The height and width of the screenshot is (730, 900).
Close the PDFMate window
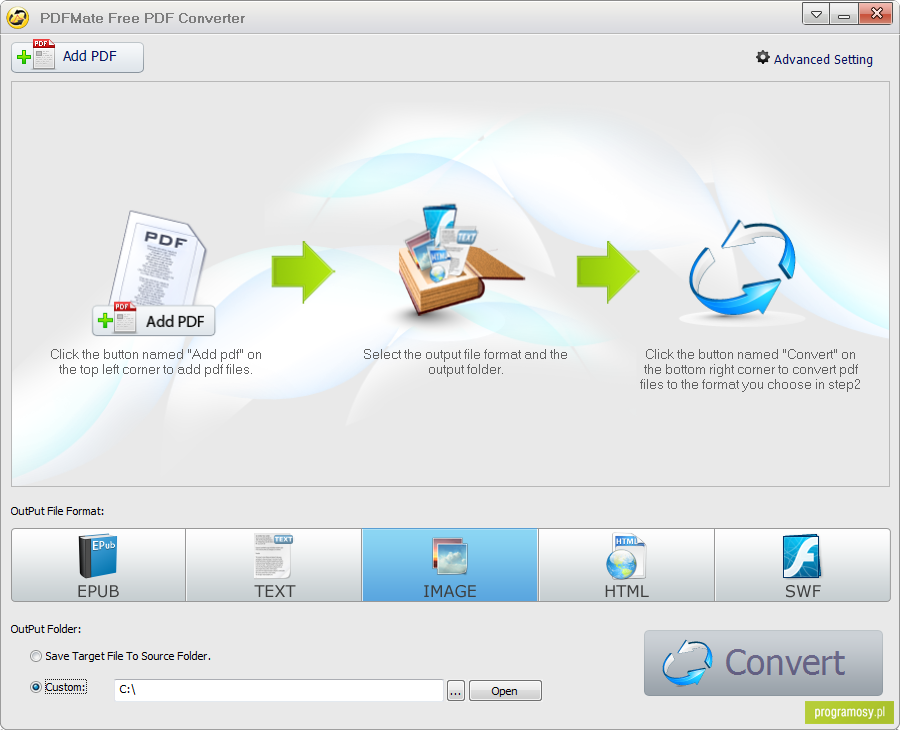[876, 14]
